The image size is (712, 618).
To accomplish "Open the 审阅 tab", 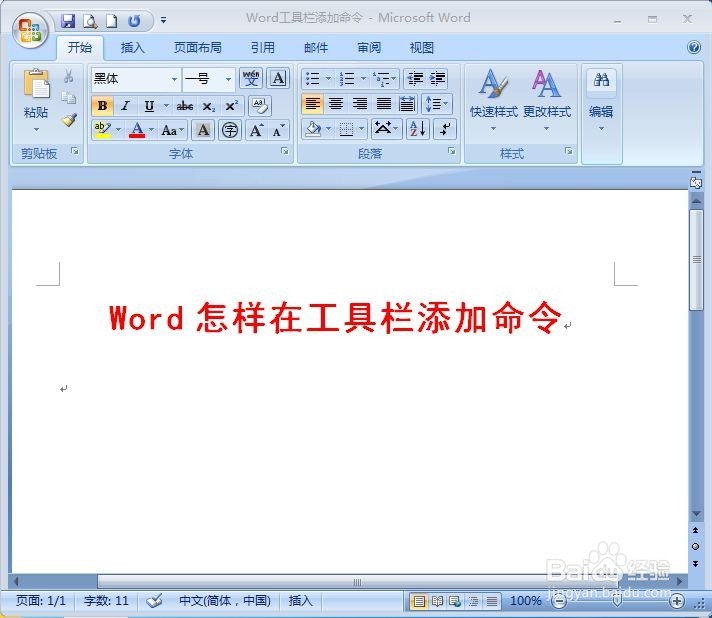I will pos(369,48).
